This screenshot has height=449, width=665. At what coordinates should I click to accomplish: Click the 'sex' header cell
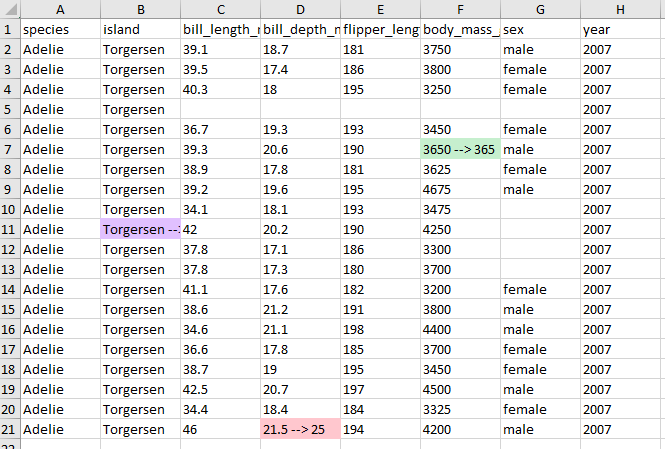click(540, 29)
